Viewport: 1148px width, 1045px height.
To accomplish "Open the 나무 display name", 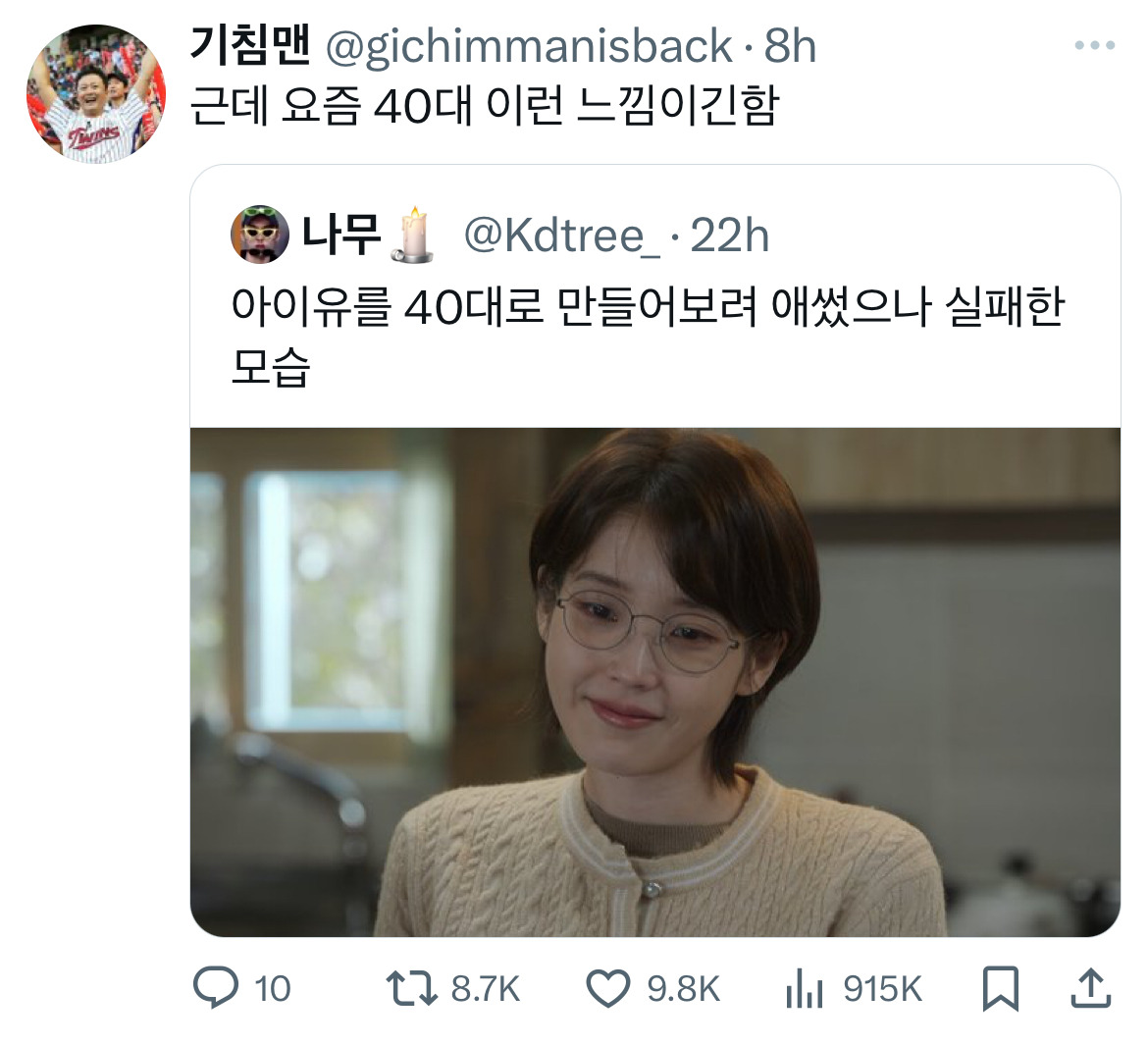I will 341,235.
